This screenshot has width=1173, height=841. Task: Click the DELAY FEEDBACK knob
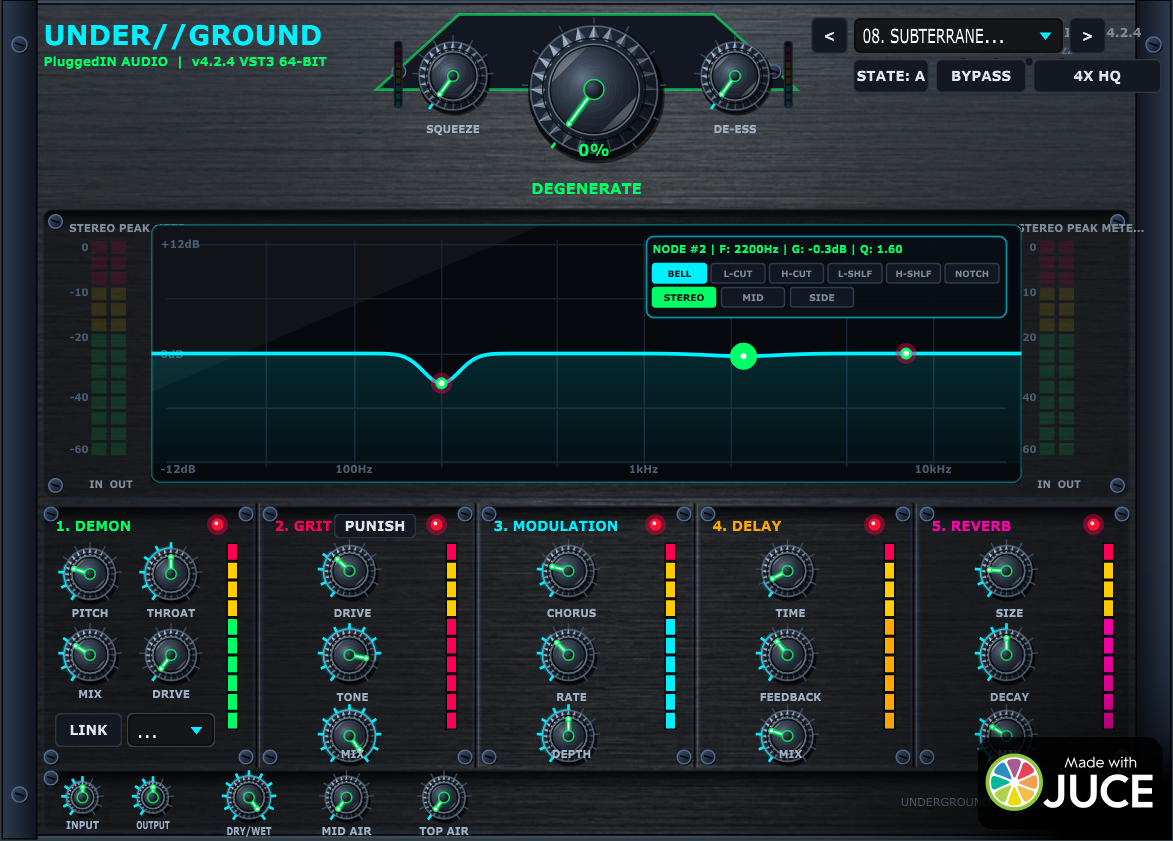(x=787, y=655)
